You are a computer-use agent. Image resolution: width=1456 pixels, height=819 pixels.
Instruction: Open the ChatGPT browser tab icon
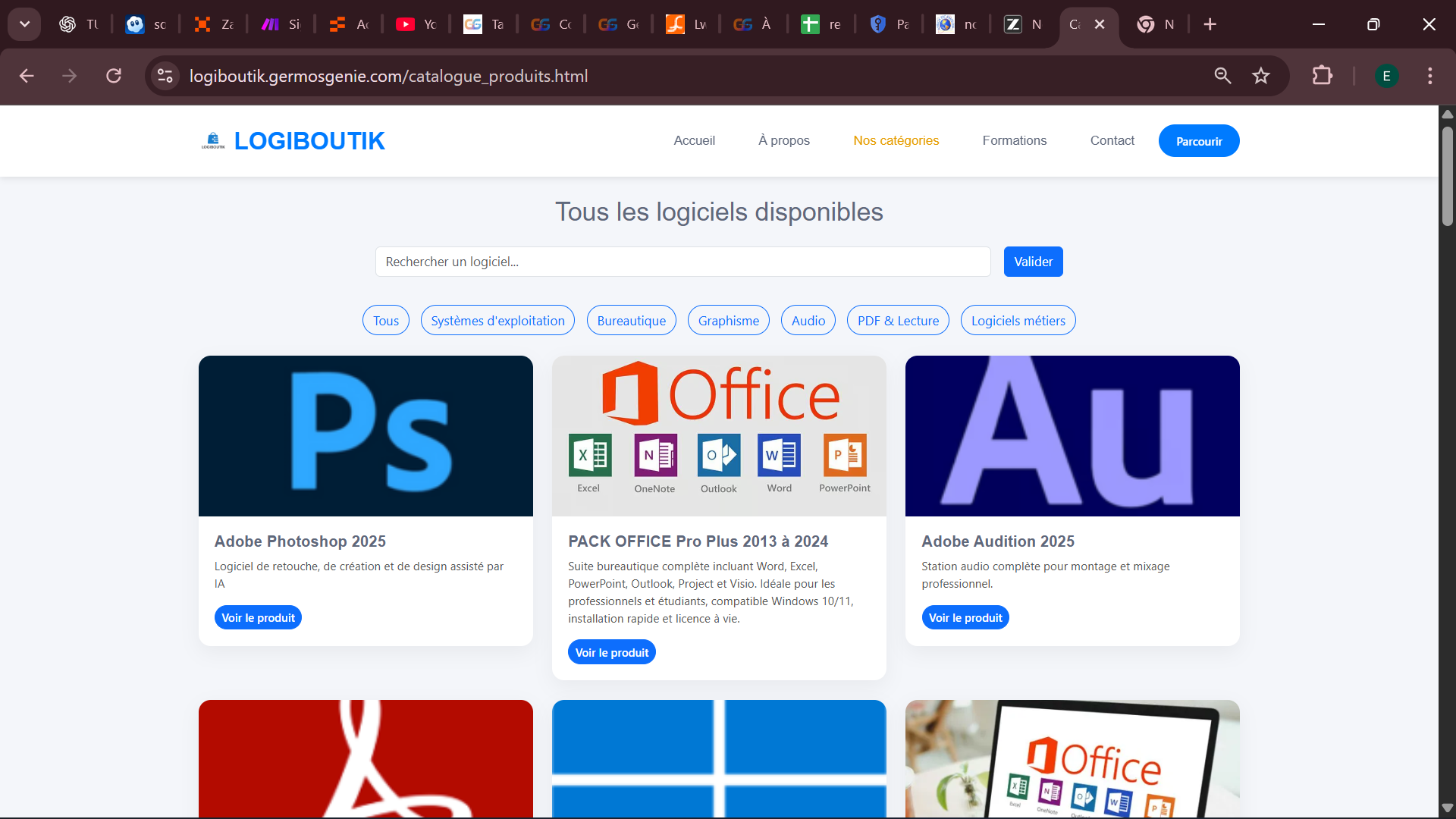(x=67, y=24)
